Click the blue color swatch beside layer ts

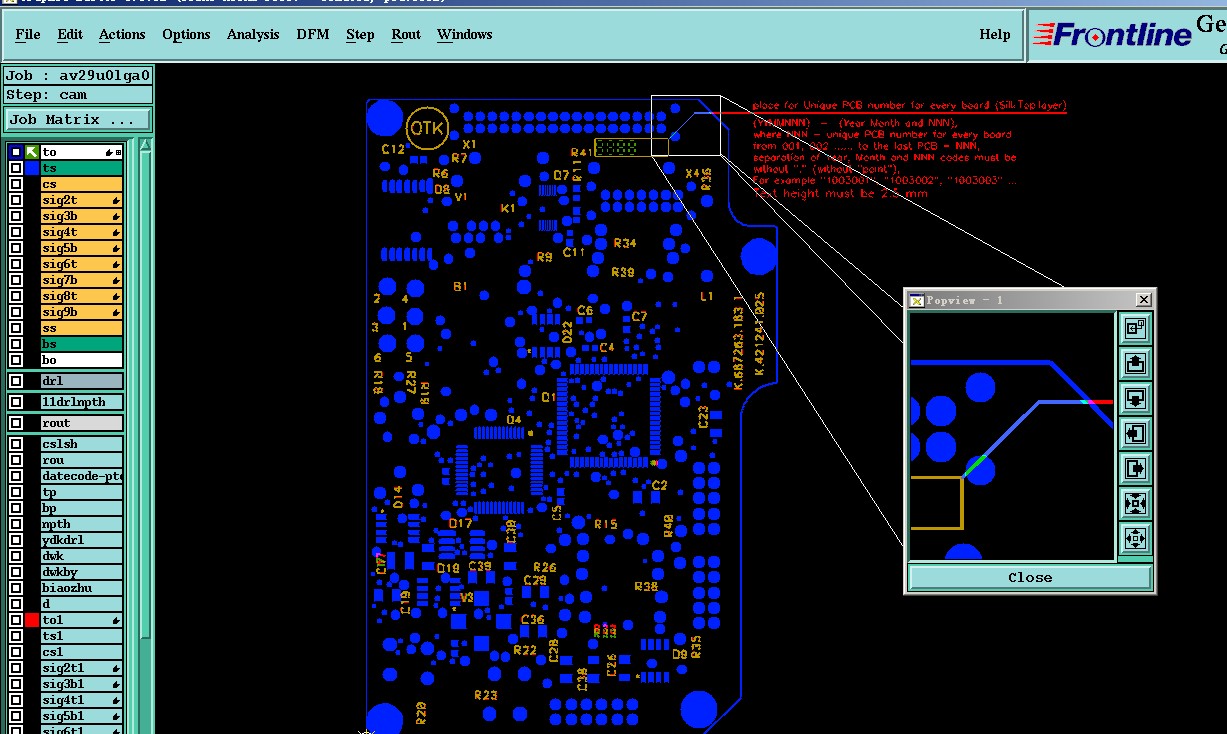32,168
